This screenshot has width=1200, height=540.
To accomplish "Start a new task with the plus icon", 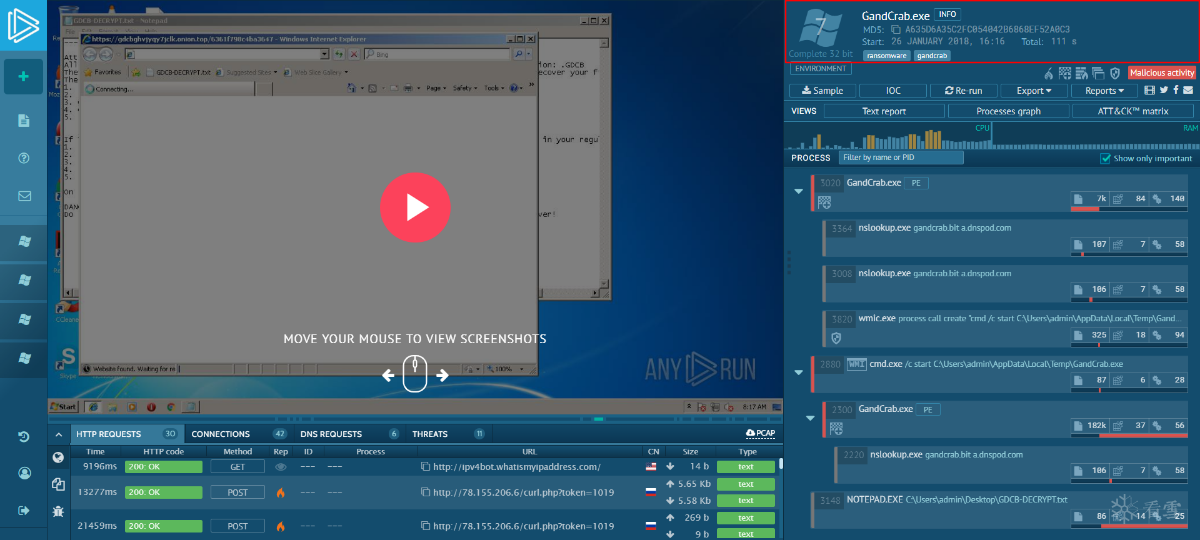I will pos(23,77).
